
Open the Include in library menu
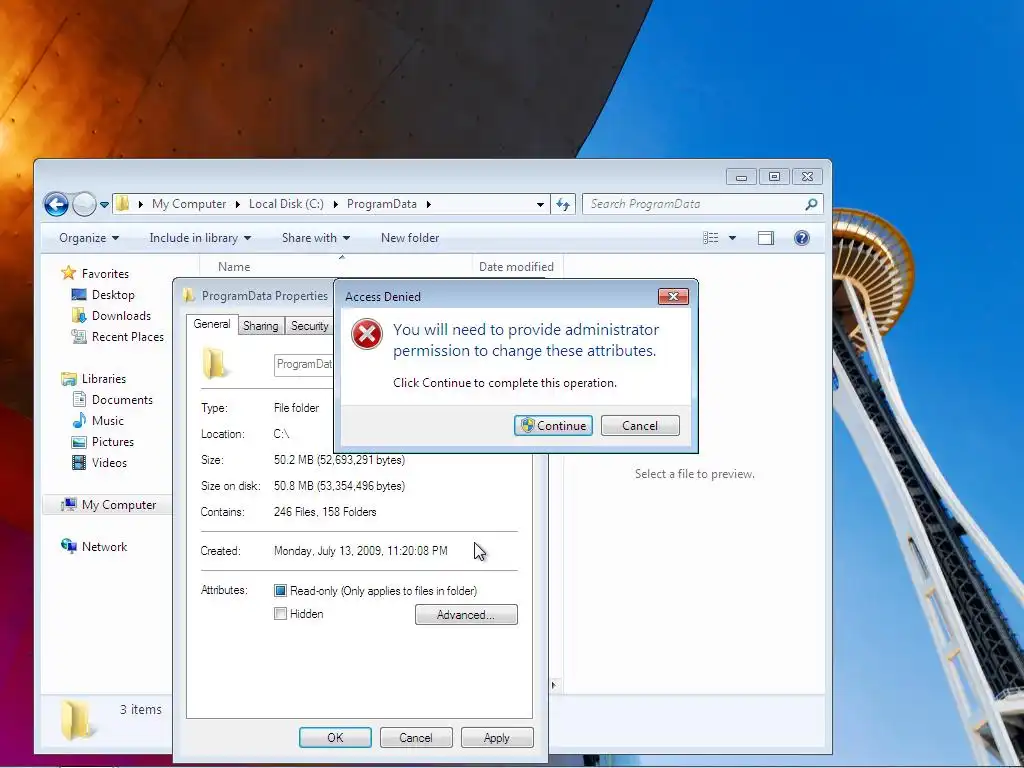(x=200, y=238)
